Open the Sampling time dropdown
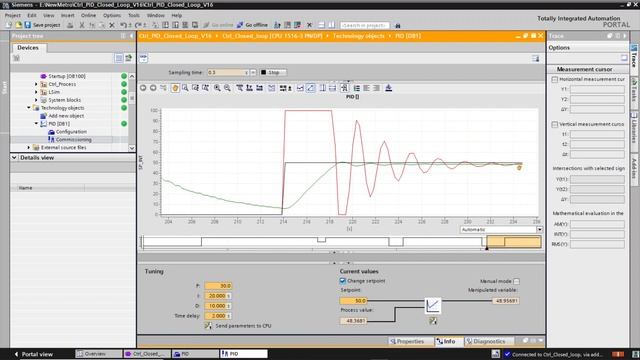 (x=253, y=72)
